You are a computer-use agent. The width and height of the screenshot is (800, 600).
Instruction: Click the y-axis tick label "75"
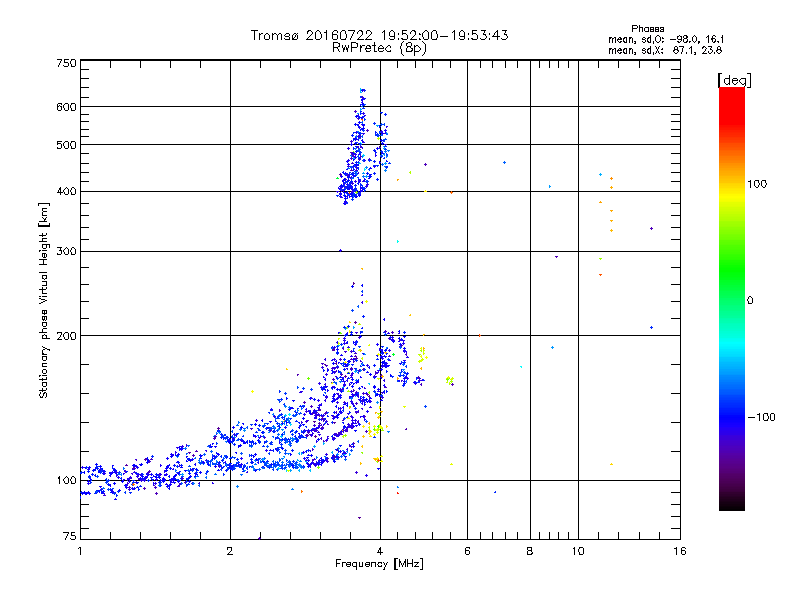(x=70, y=536)
